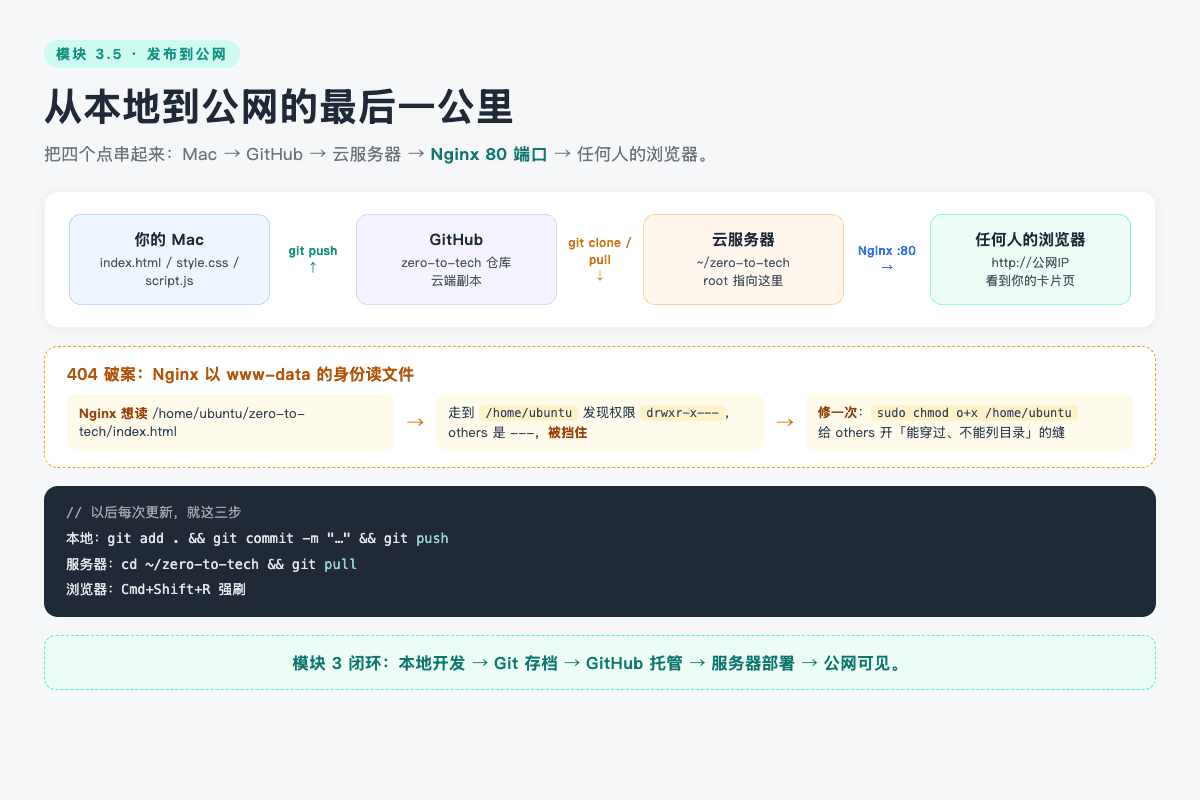Click text 云端副本 in the GitHub card
1200x800 pixels.
pos(456,281)
